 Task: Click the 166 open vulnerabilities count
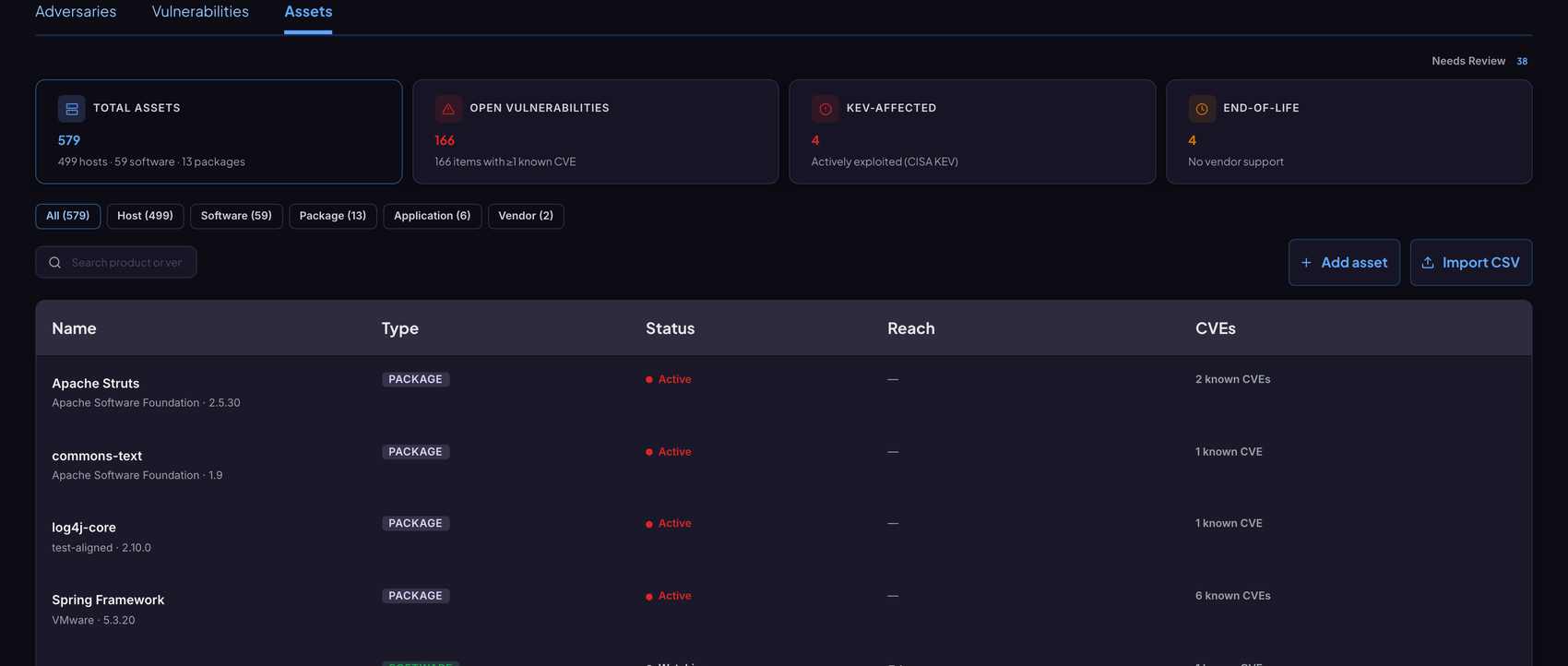445,140
